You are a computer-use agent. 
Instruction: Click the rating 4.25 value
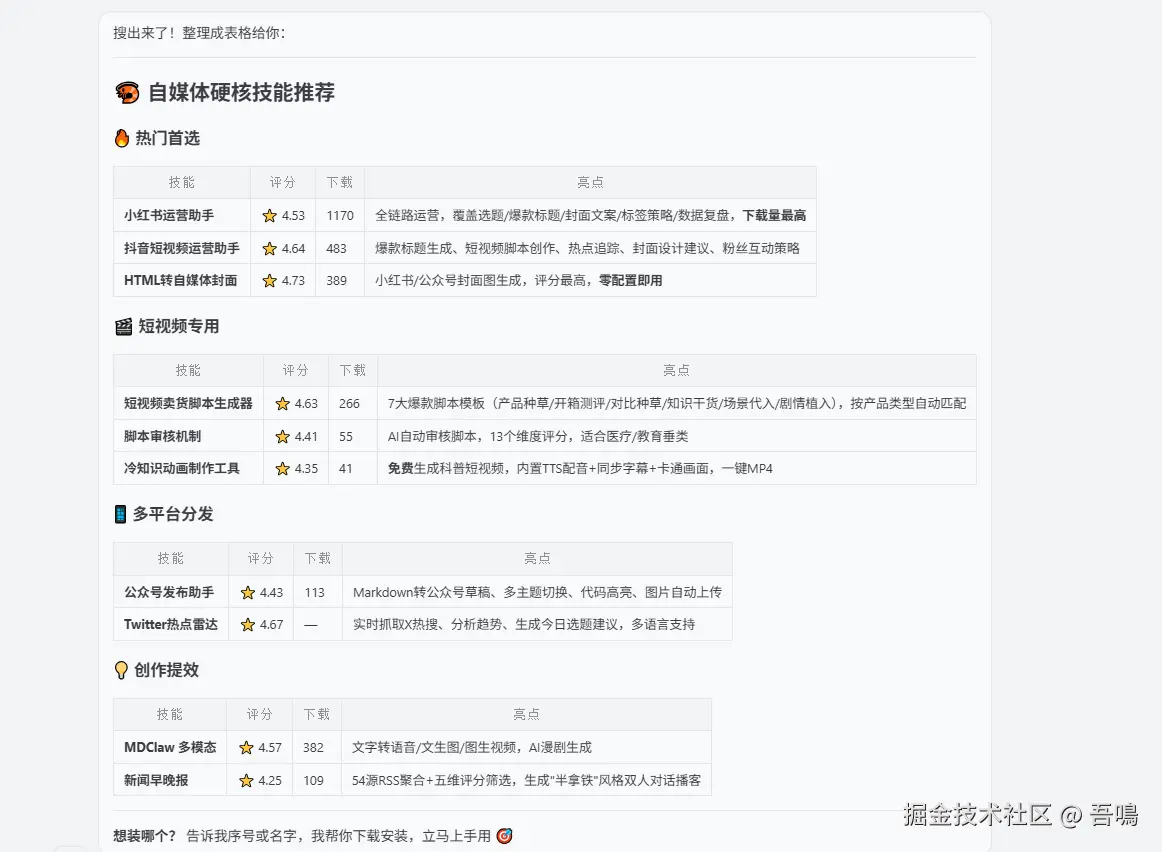coord(270,780)
